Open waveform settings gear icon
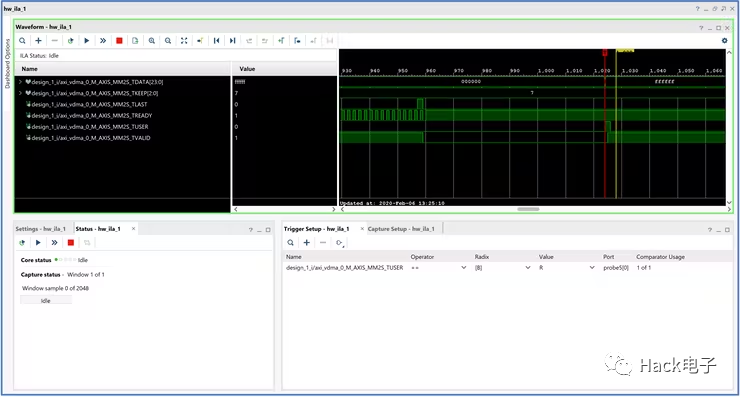The image size is (740, 397). click(x=724, y=41)
